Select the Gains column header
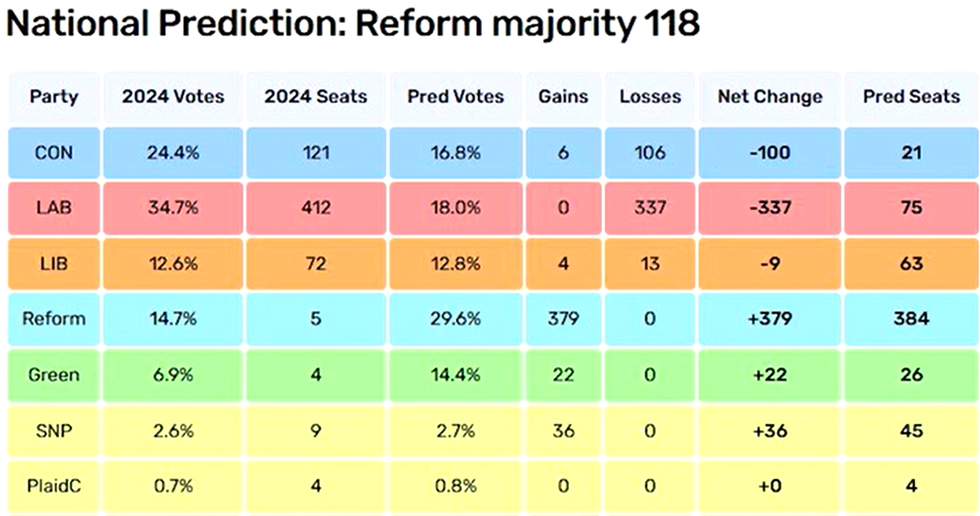980x516 pixels. [563, 97]
